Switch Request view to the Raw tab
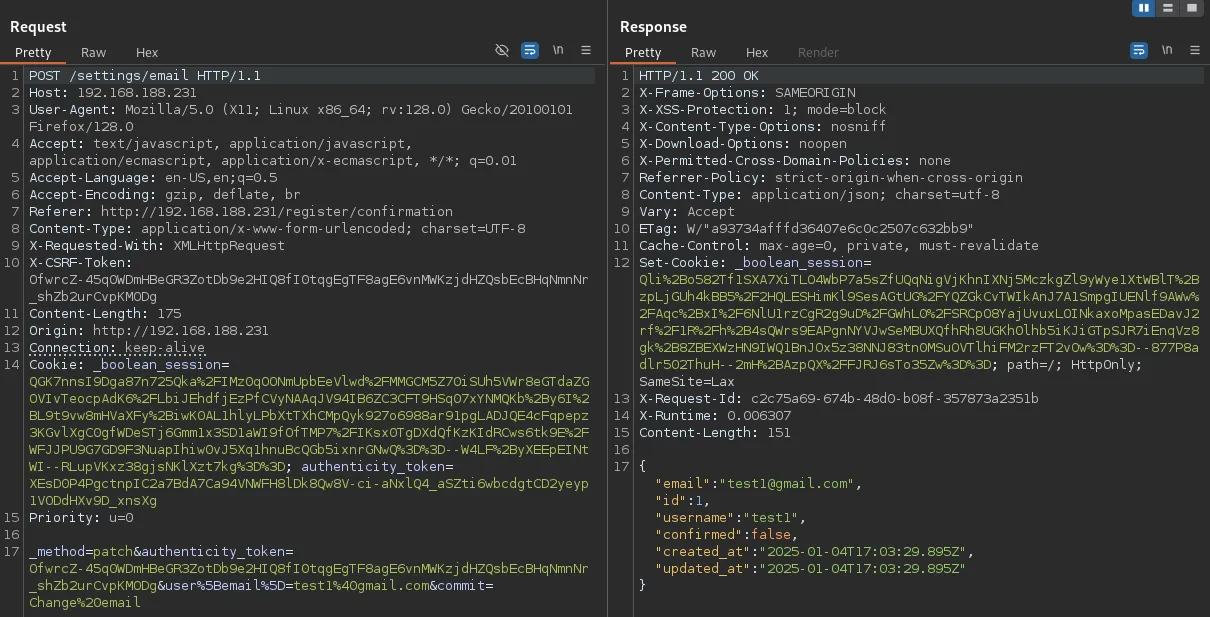1210x617 pixels. coord(94,52)
